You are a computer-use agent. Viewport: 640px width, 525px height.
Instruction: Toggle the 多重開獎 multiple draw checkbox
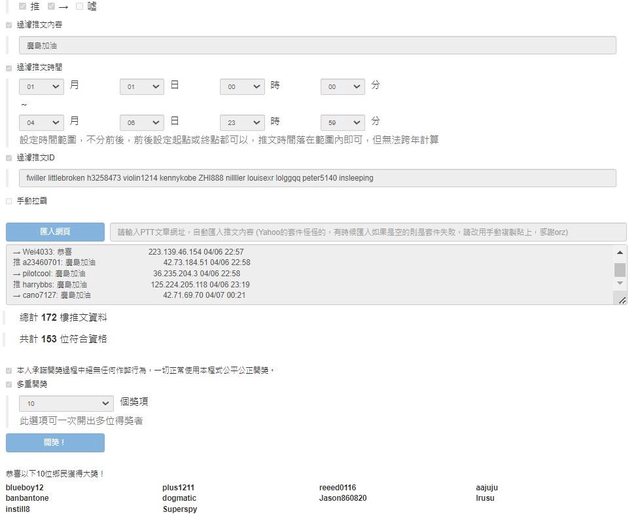(x=9, y=383)
